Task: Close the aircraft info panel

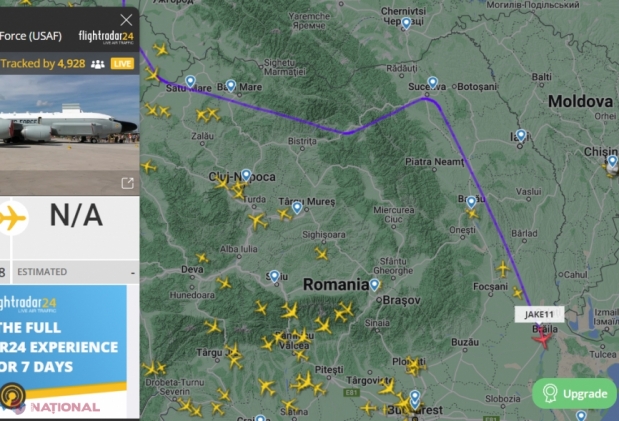Action: [x=126, y=19]
